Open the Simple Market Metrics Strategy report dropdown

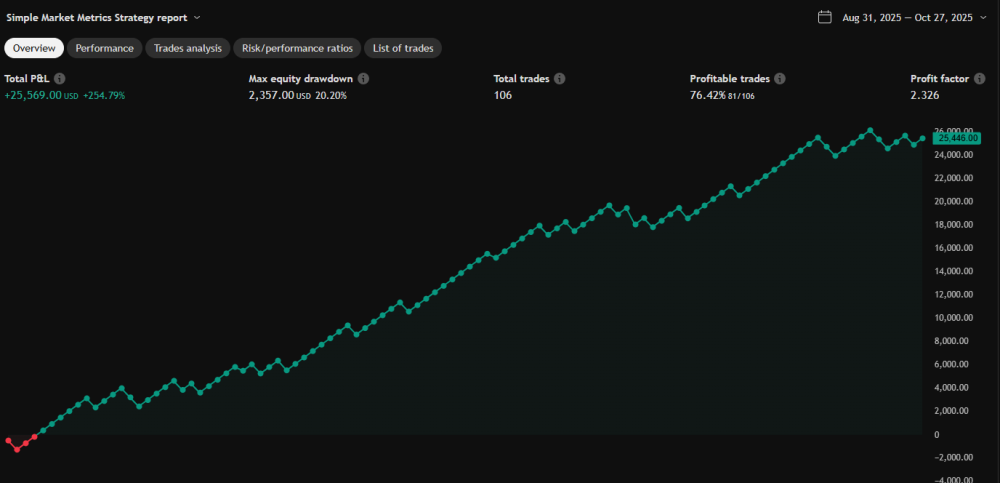(x=197, y=18)
